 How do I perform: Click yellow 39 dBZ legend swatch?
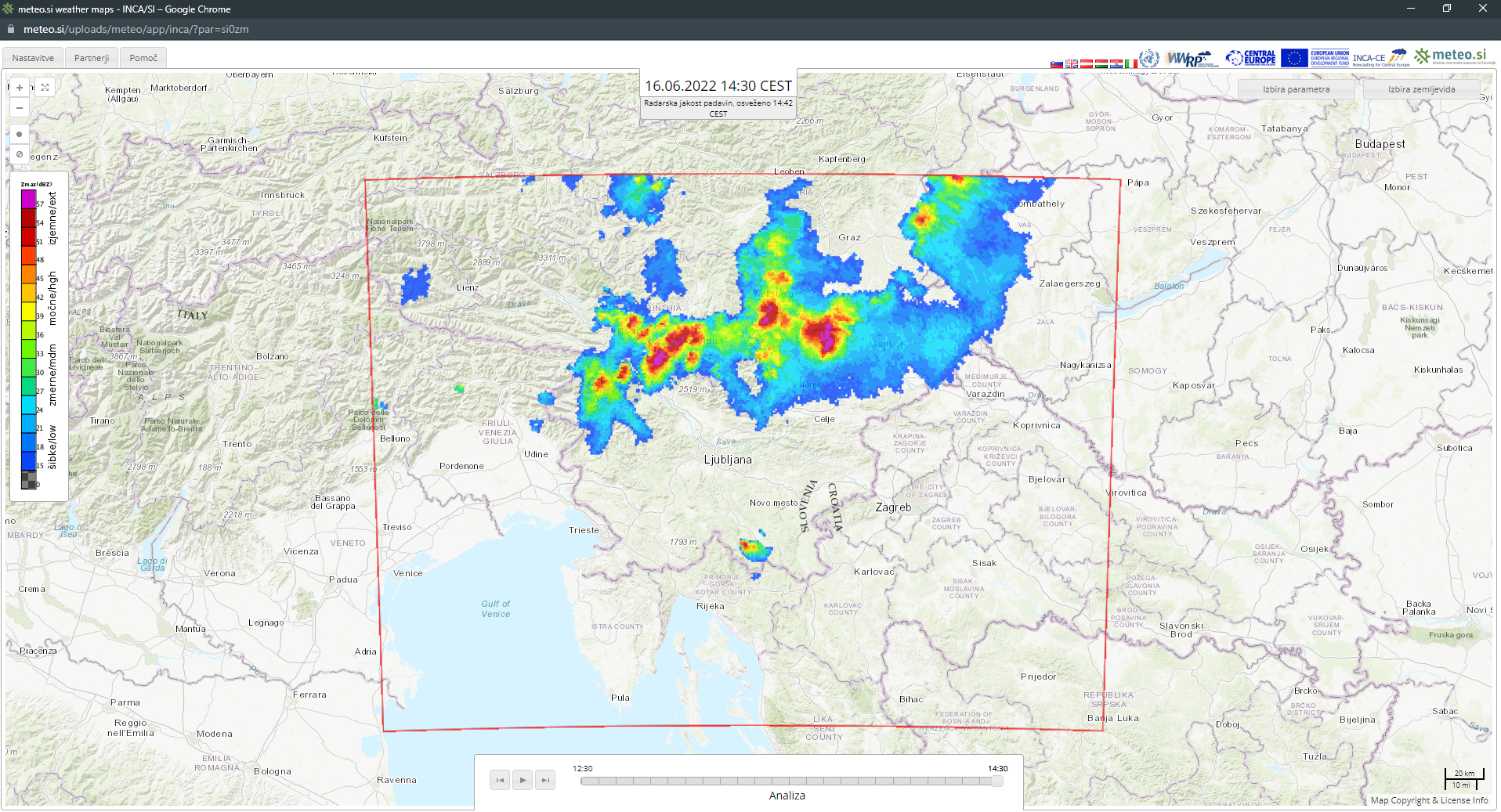[x=28, y=311]
